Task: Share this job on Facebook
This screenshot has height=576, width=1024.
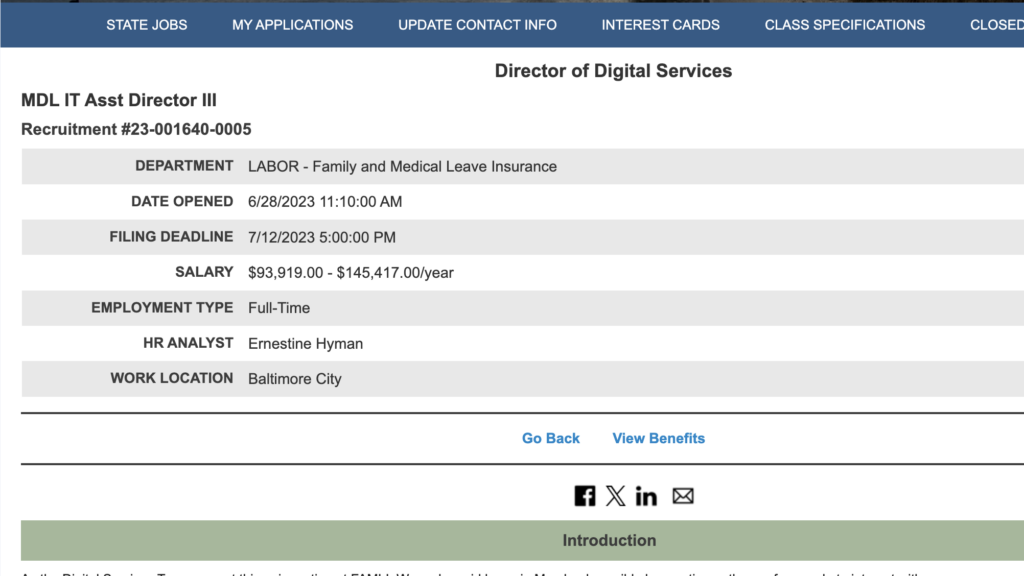Action: point(585,496)
